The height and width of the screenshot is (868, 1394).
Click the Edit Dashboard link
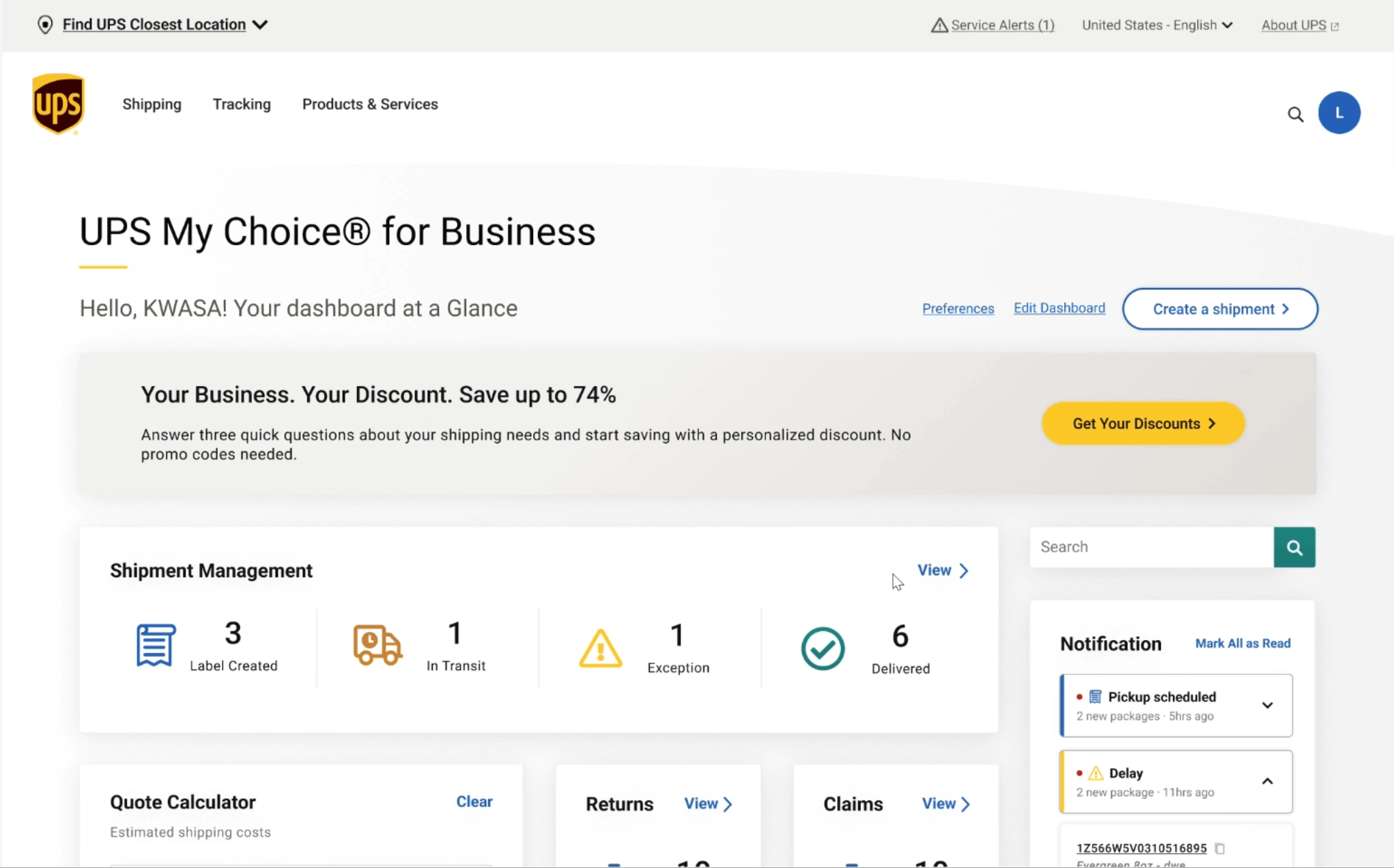(x=1059, y=308)
